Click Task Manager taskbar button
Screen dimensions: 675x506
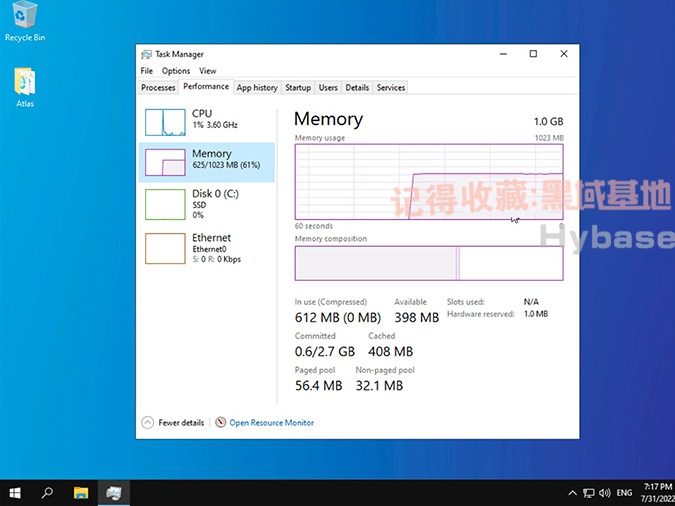click(x=114, y=493)
